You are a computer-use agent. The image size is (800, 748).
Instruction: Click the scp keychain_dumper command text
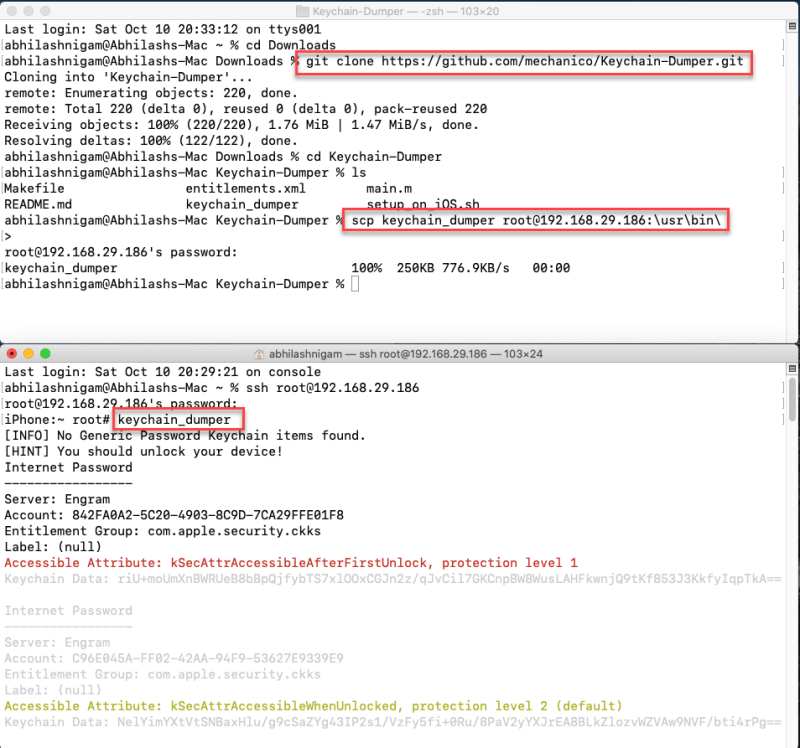click(536, 220)
